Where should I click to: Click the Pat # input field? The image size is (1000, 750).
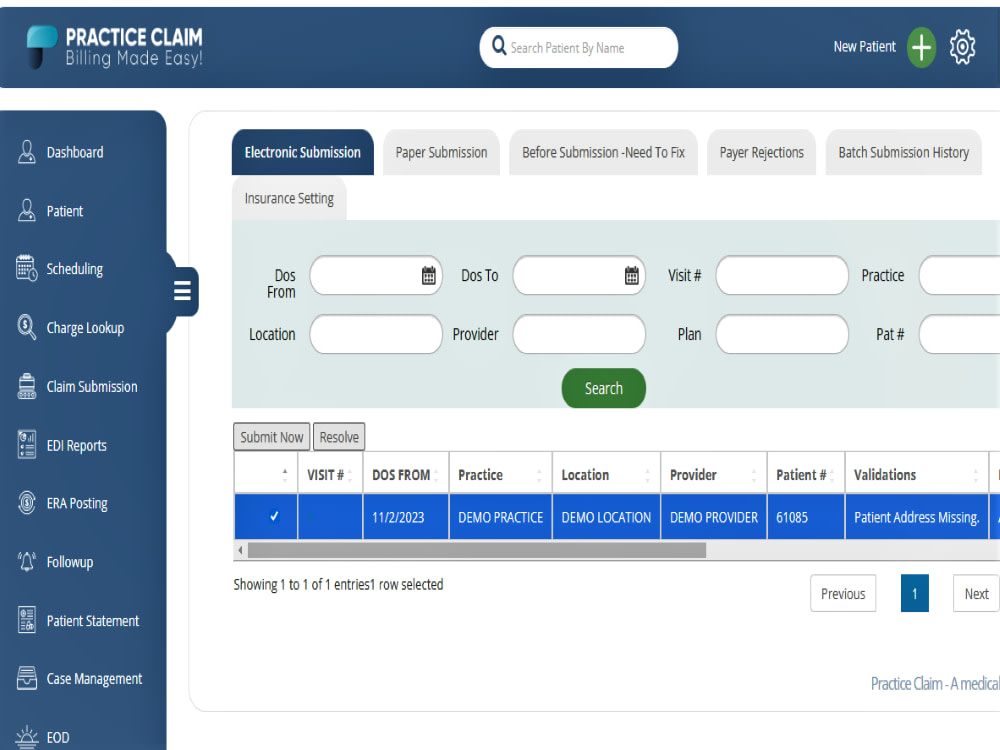point(959,334)
